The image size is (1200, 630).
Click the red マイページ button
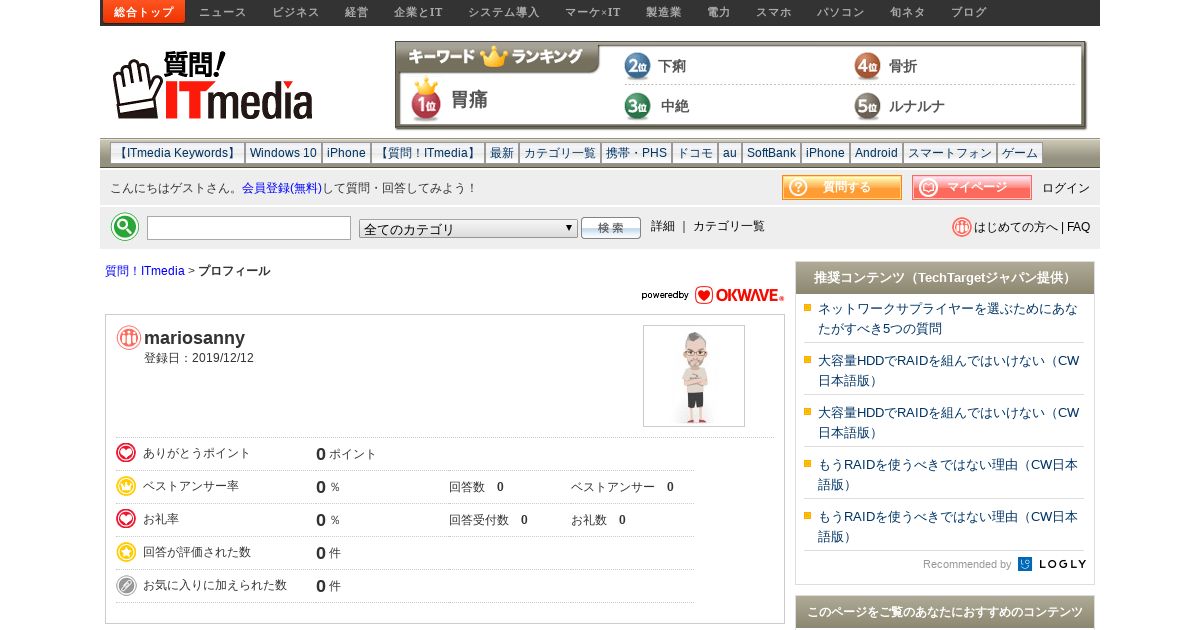click(x=972, y=187)
